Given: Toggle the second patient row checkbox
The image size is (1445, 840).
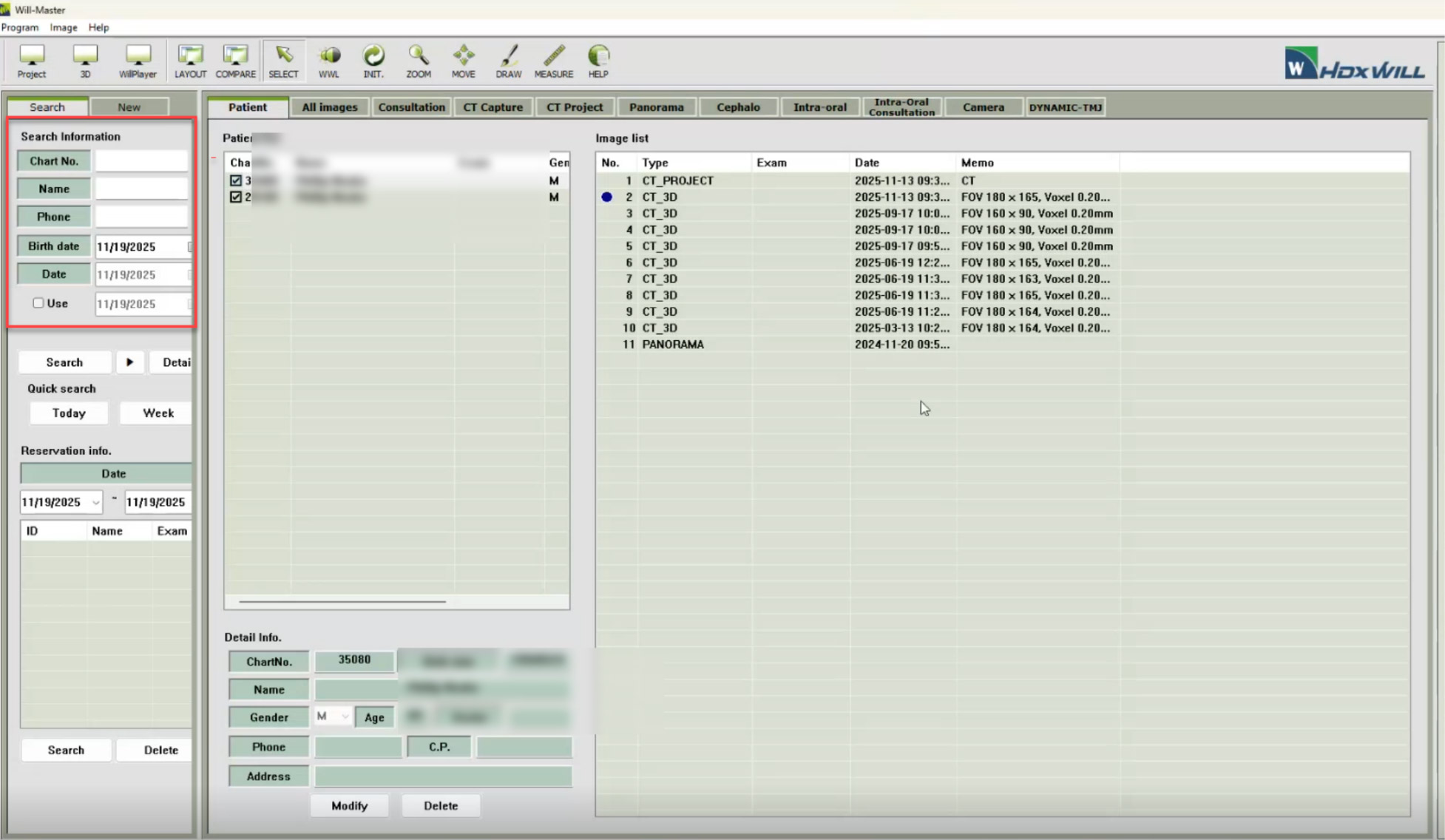Looking at the screenshot, I should (236, 197).
